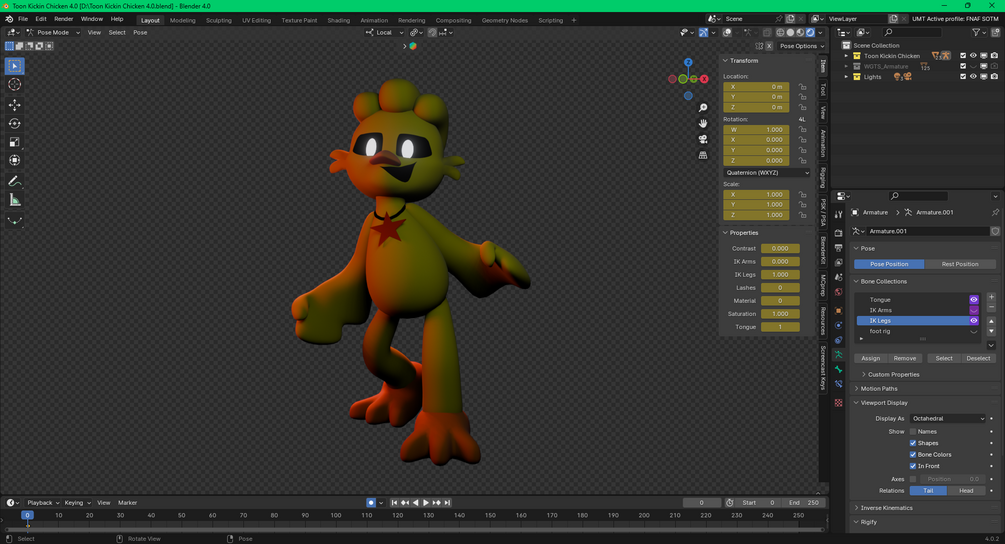Jump to timeline end

pyautogui.click(x=447, y=503)
